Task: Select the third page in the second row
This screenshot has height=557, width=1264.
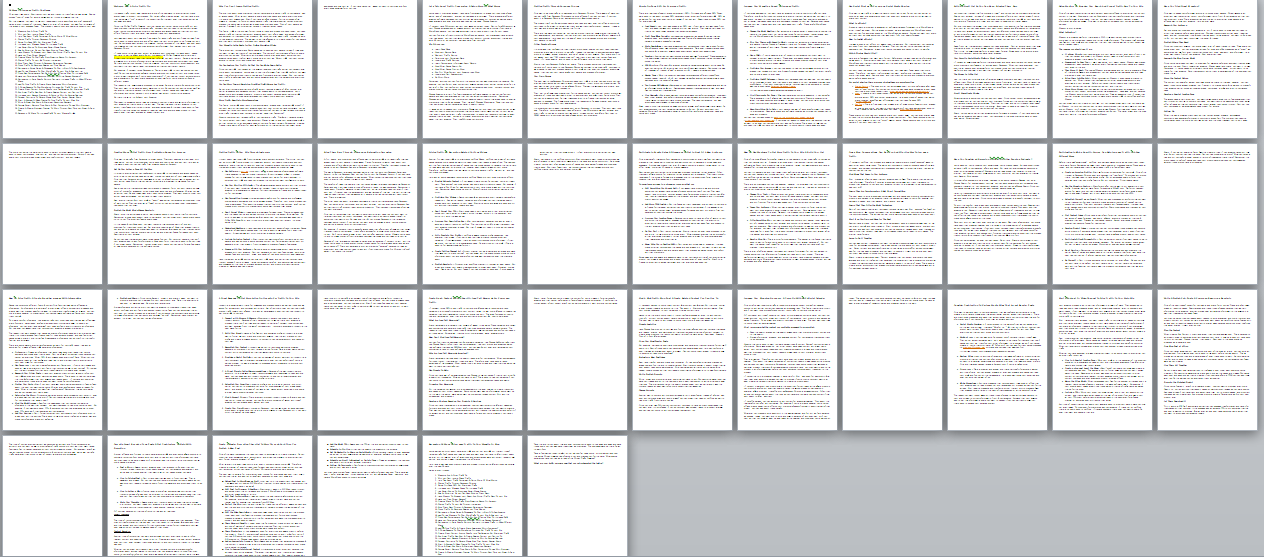Action: pos(262,214)
